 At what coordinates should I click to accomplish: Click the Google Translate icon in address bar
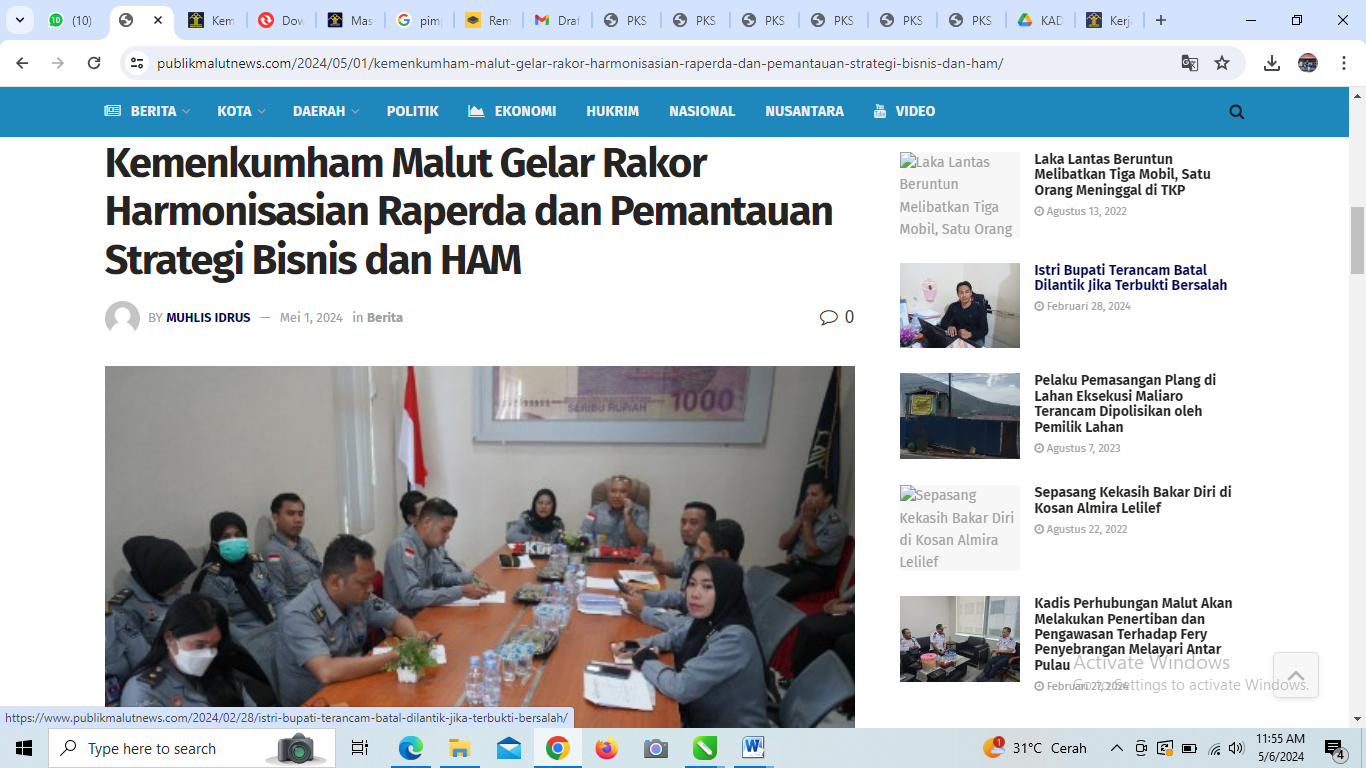pyautogui.click(x=1189, y=63)
